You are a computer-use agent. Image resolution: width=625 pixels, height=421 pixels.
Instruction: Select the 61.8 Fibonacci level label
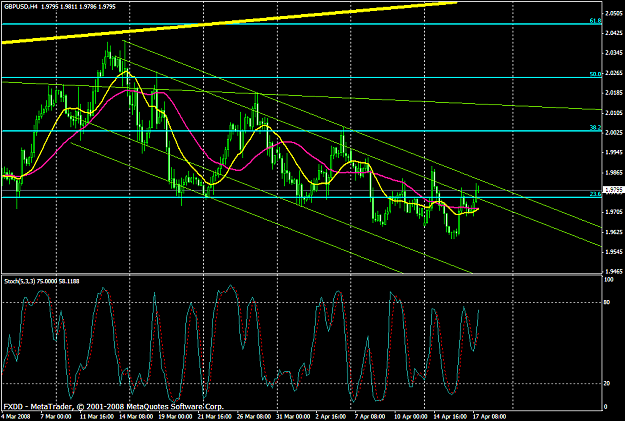[595, 21]
